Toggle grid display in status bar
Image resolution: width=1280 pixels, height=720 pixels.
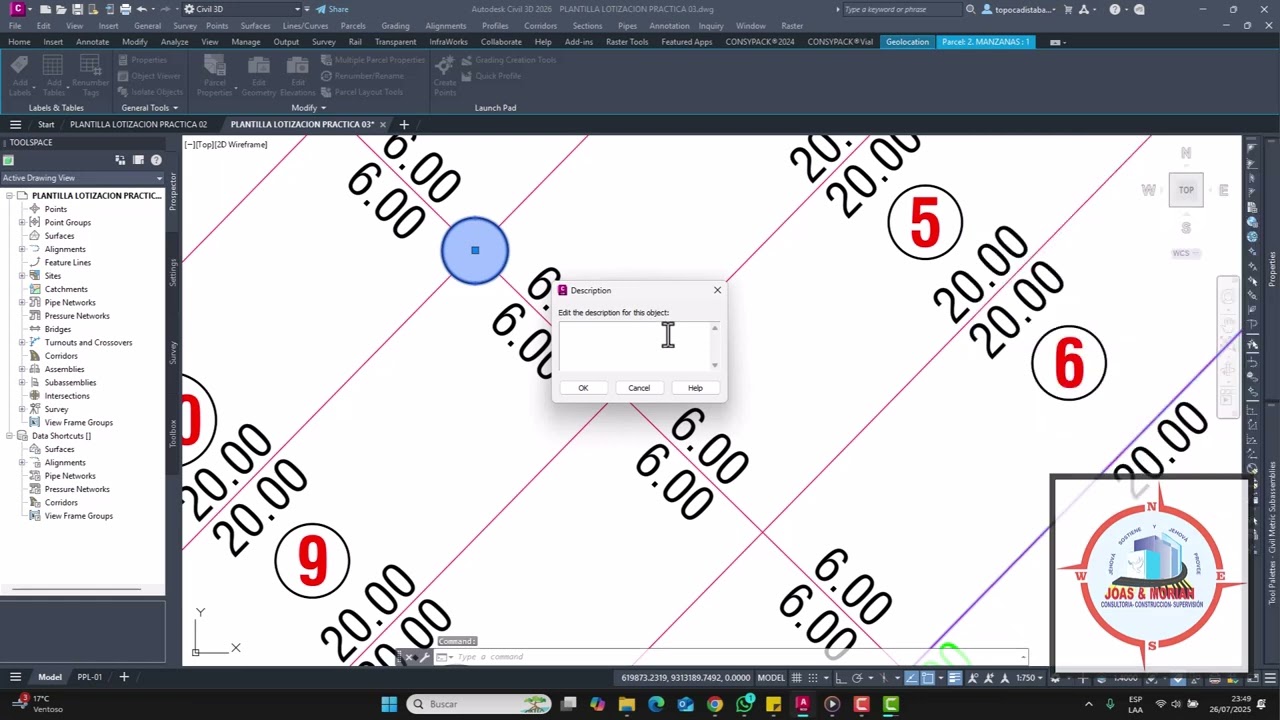point(797,677)
